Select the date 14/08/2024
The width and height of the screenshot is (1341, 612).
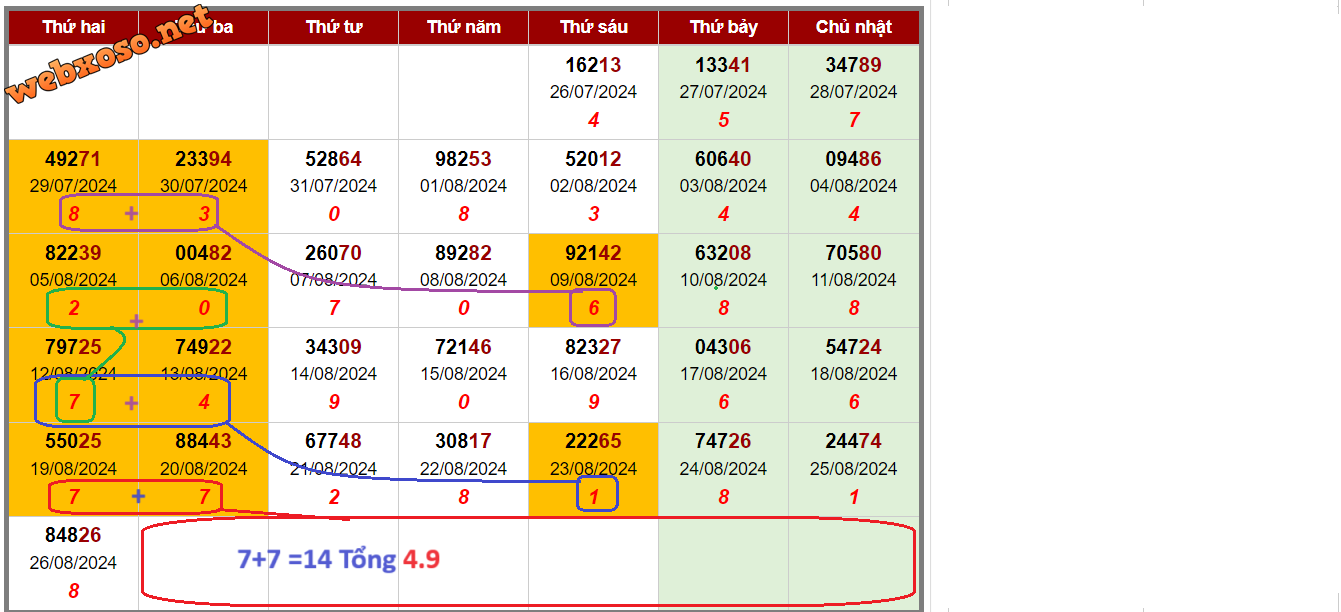[333, 373]
